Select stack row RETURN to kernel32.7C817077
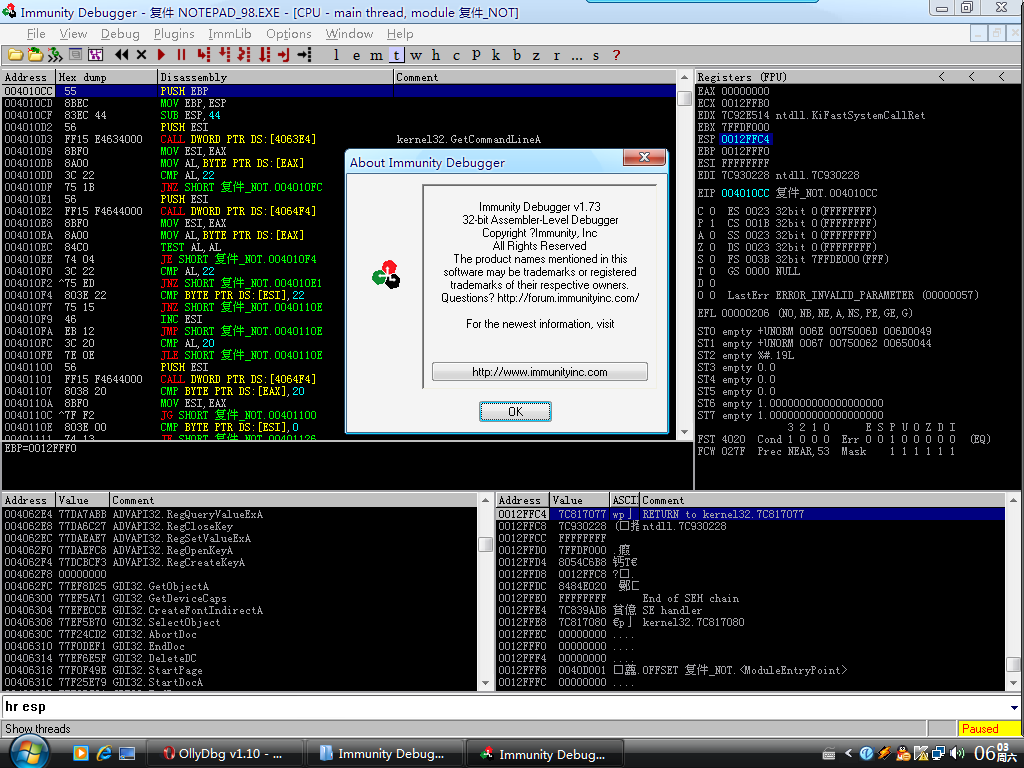1024x768 pixels. (750, 515)
